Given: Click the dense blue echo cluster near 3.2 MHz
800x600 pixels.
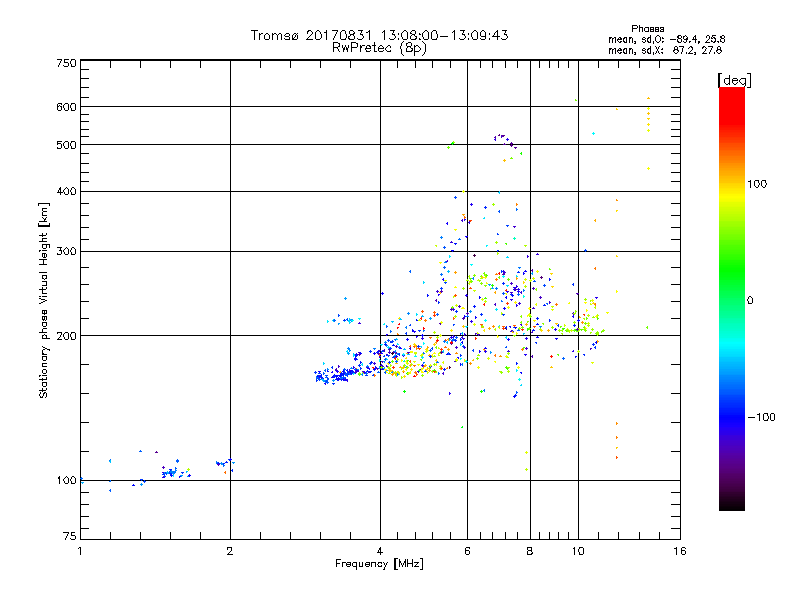Looking at the screenshot, I should 332,377.
